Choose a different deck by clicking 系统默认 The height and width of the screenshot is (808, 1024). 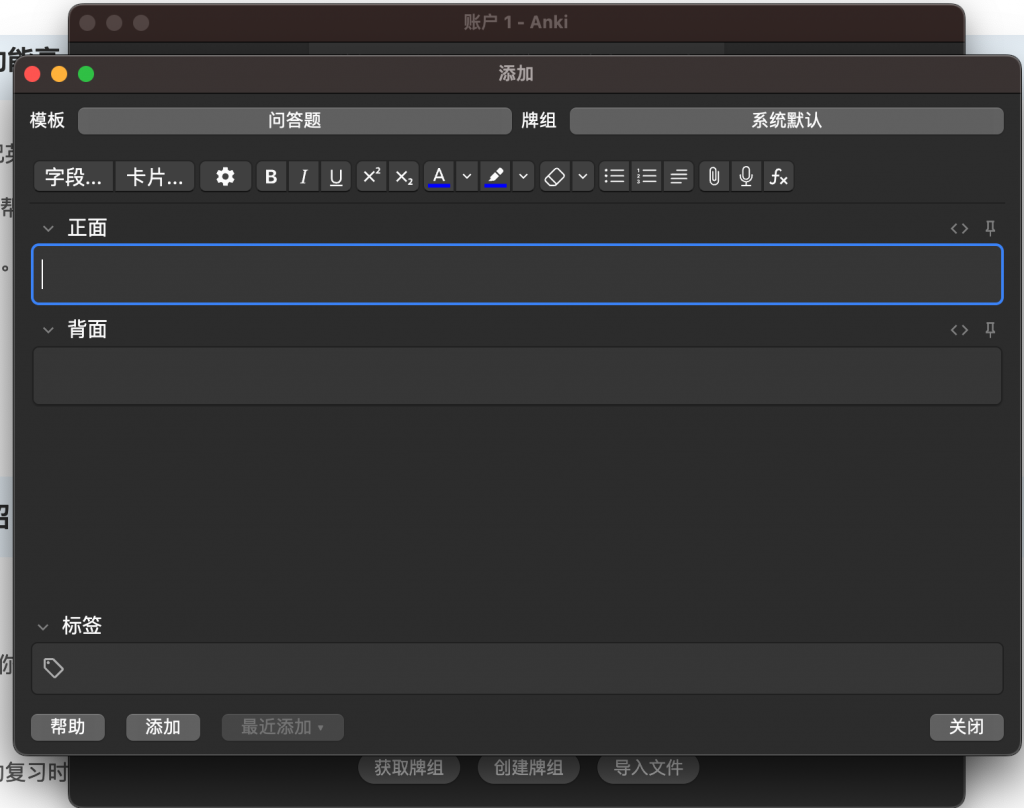point(786,120)
